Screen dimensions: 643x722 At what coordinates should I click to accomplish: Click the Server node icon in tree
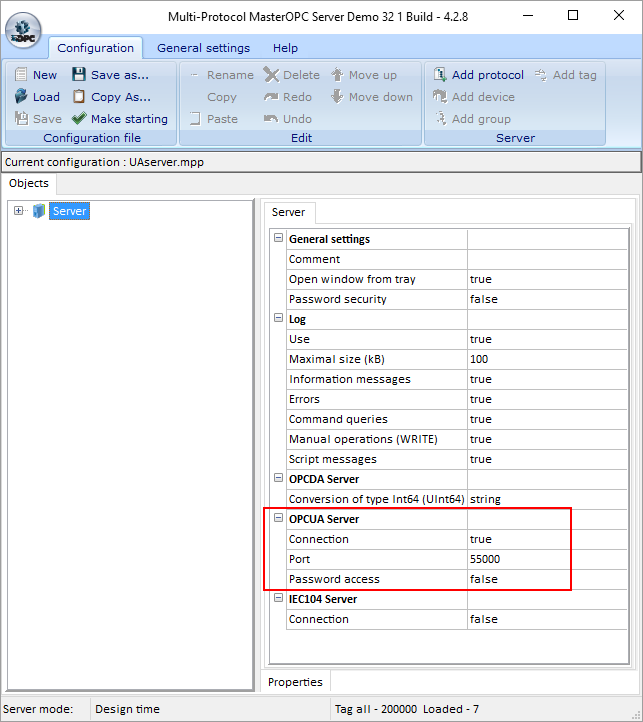tap(39, 211)
